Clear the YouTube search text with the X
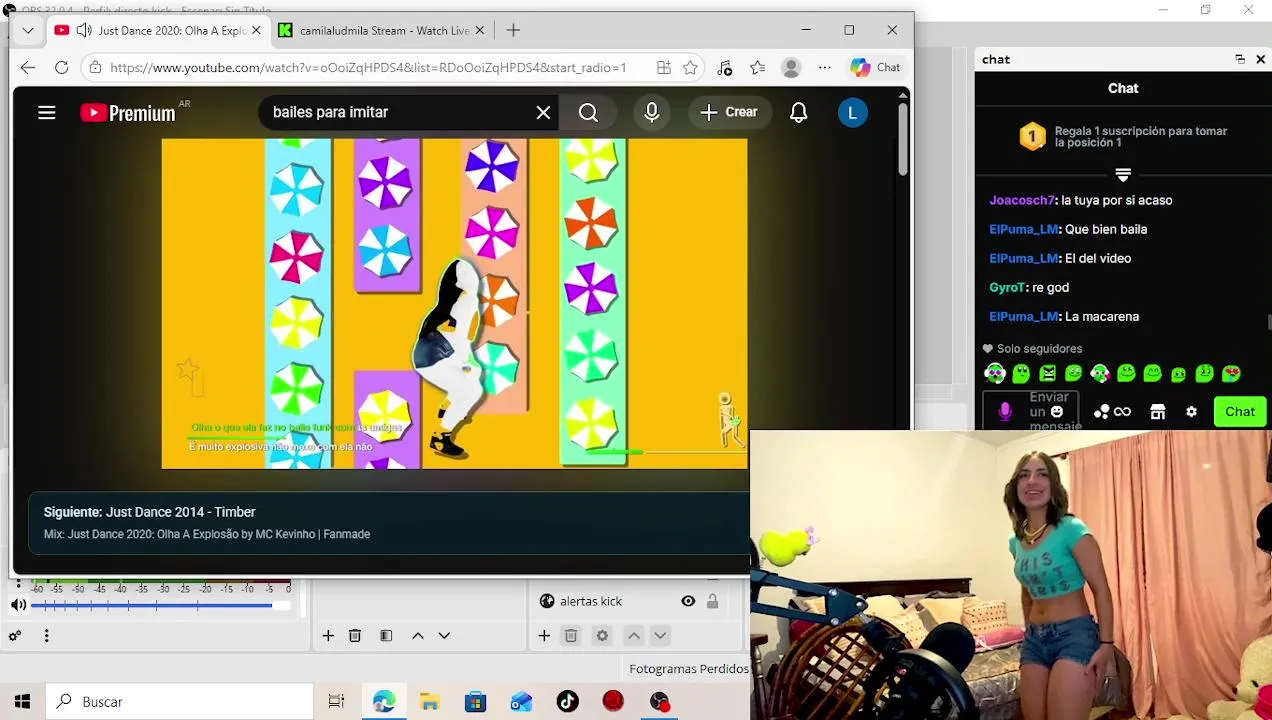Viewport: 1272px width, 720px height. click(x=543, y=113)
